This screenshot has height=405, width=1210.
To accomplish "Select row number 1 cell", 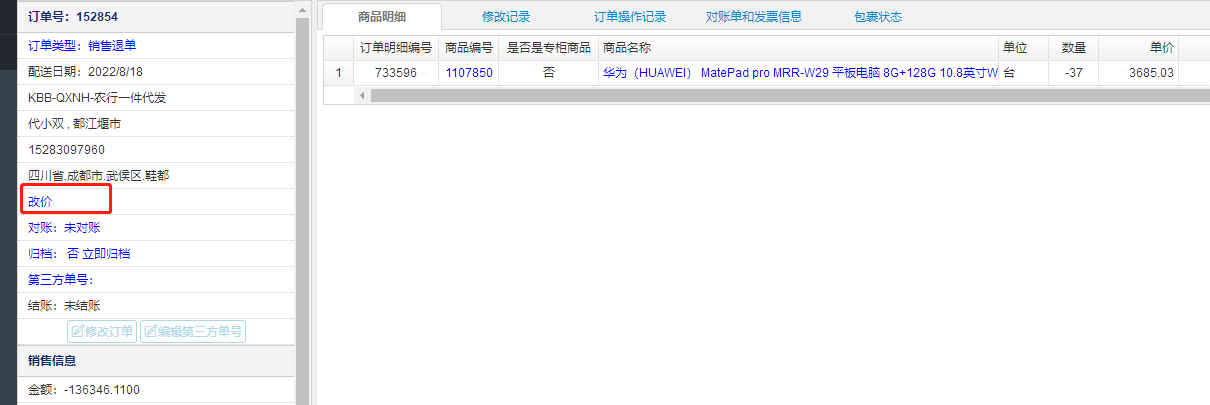I will (338, 73).
